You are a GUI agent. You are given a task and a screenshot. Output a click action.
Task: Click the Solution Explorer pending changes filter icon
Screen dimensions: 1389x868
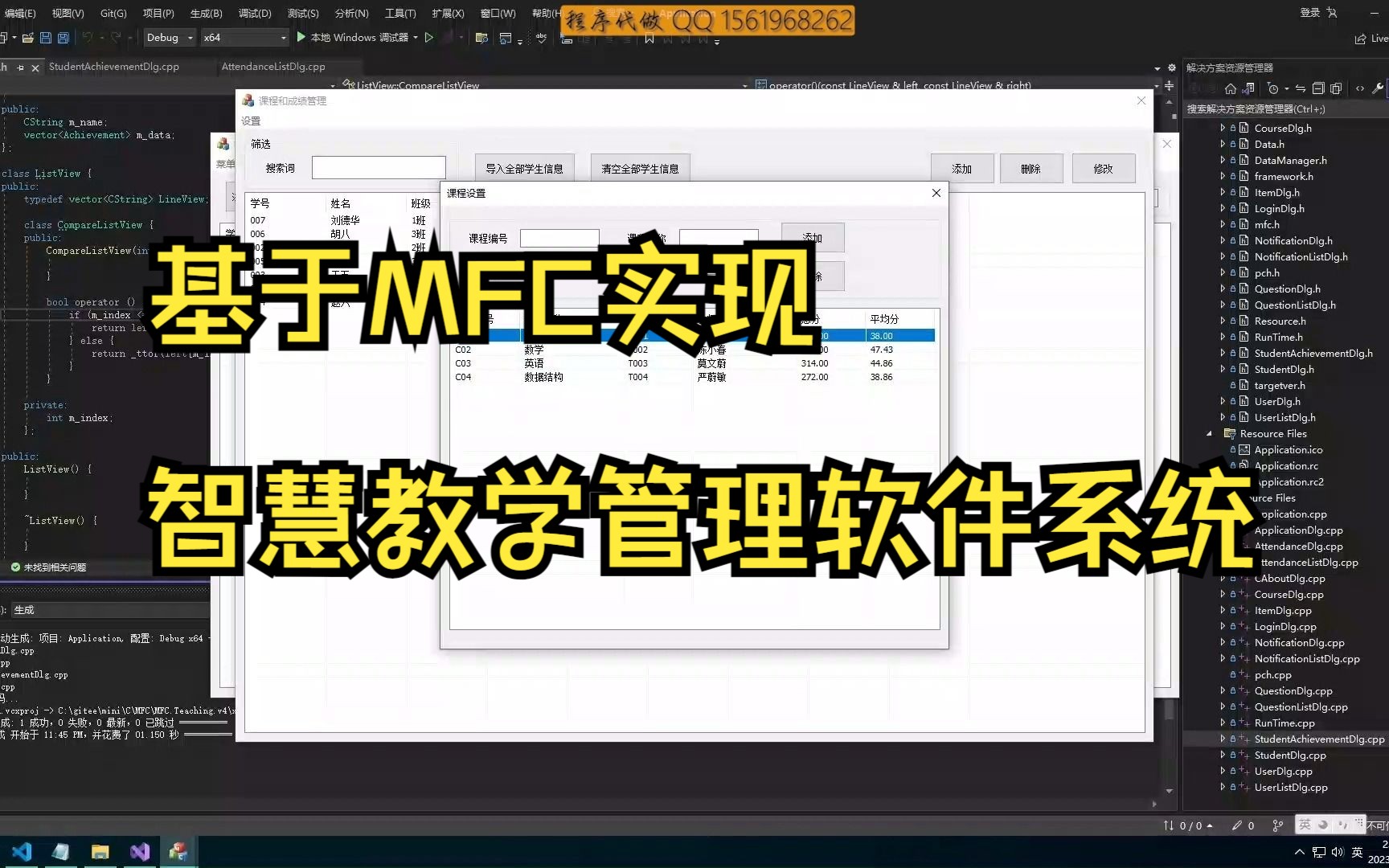[1272, 88]
